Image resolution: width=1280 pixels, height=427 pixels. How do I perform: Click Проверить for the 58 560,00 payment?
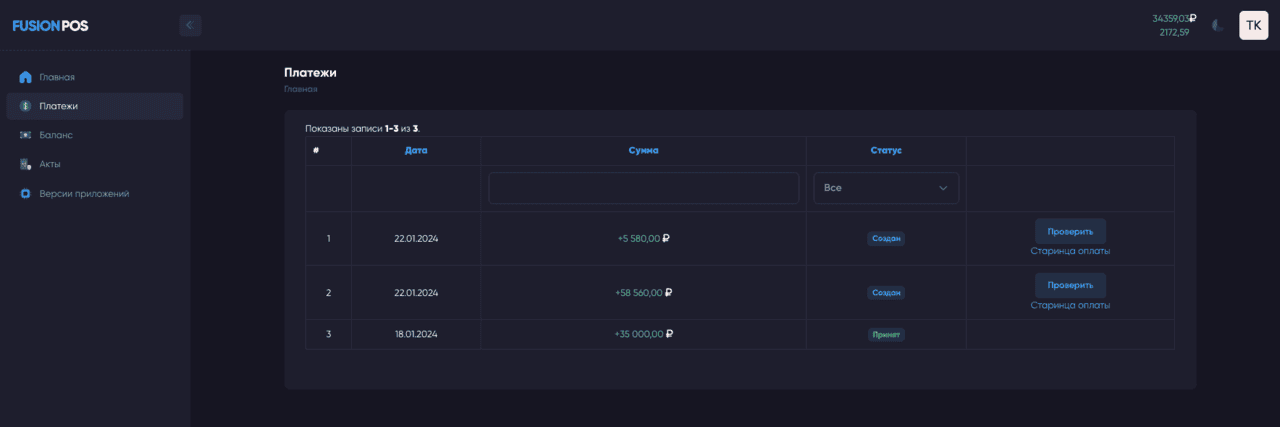pyautogui.click(x=1070, y=285)
